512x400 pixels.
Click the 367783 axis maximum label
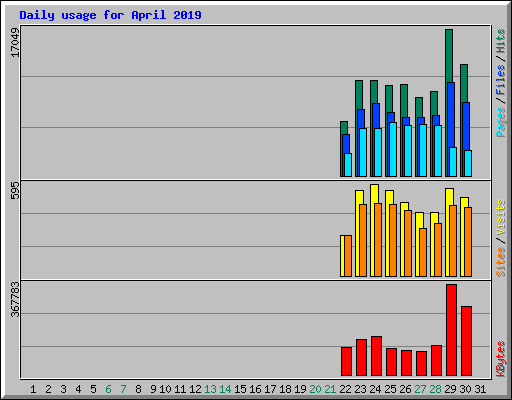point(15,299)
